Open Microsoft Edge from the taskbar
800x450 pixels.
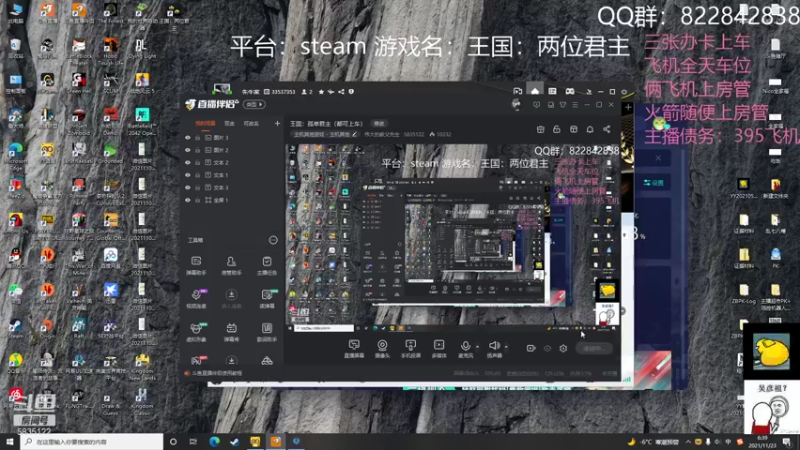214,441
